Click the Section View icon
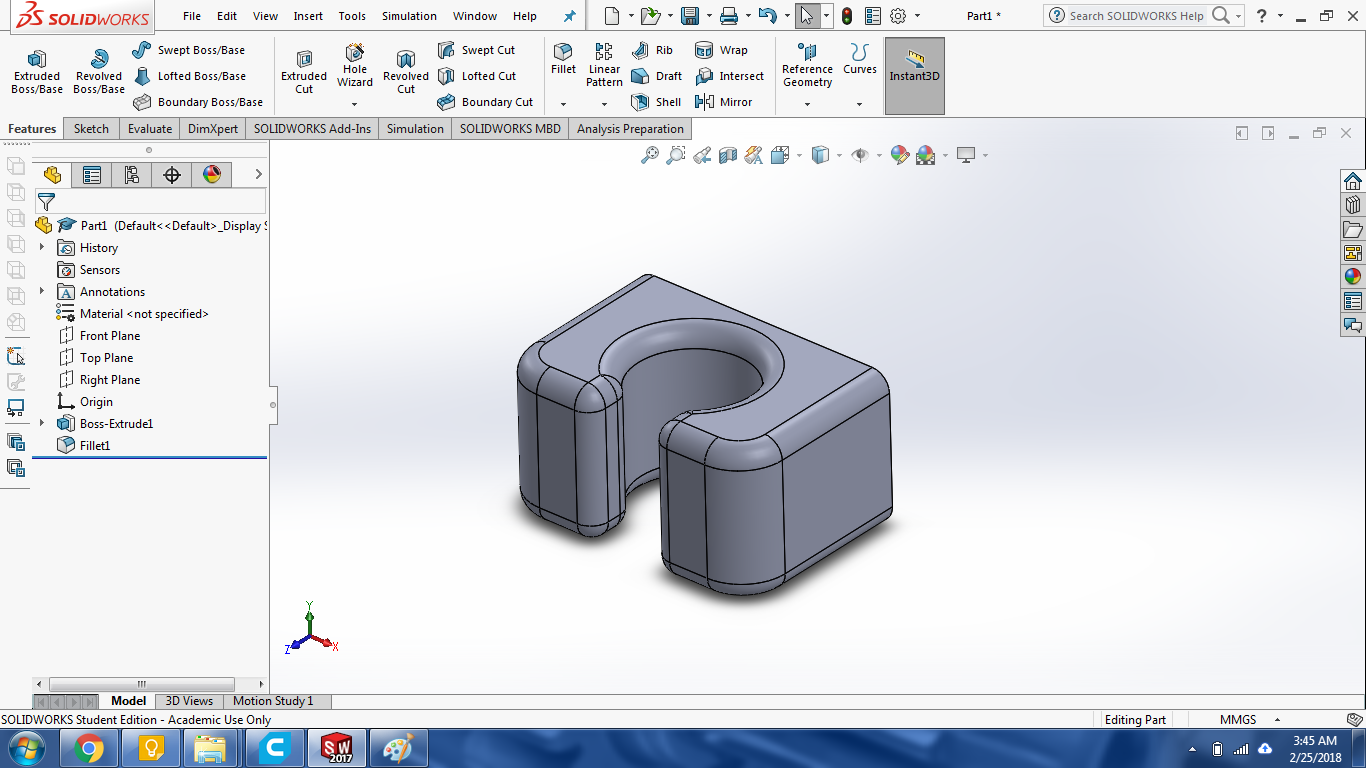 tap(728, 155)
